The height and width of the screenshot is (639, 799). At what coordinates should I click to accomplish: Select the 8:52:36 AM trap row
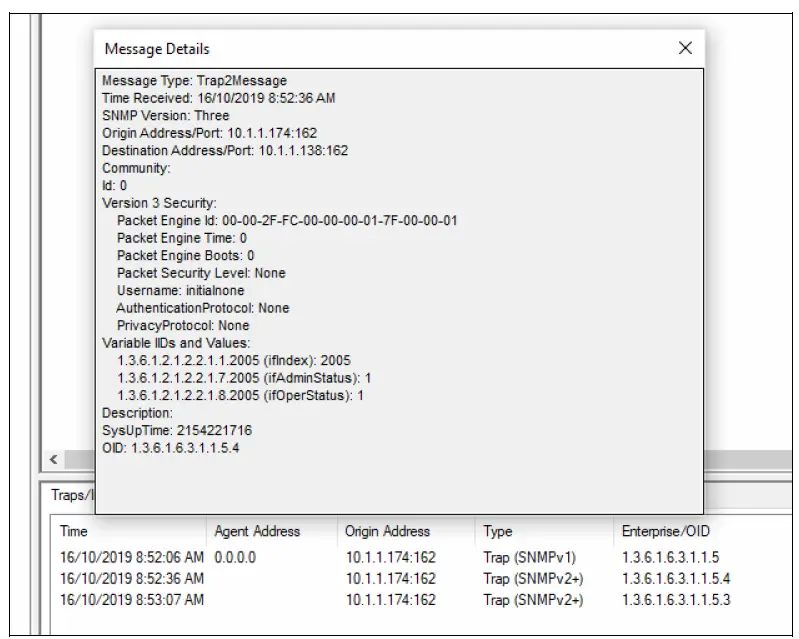tap(131, 578)
